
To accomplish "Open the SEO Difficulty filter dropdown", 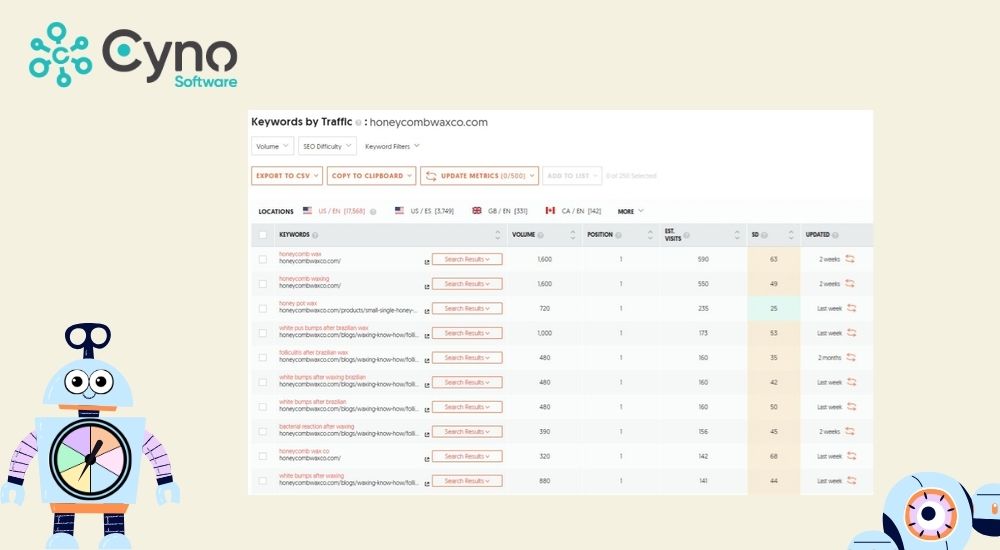I will pyautogui.click(x=327, y=146).
